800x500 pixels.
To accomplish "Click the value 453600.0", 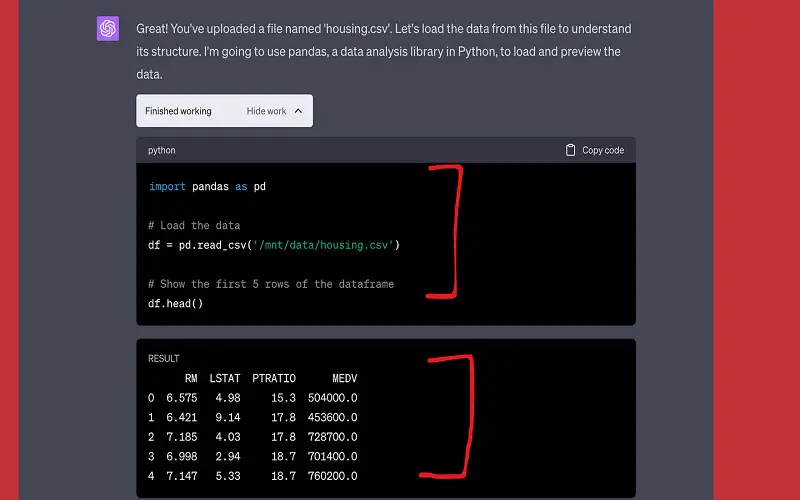I will pyautogui.click(x=333, y=417).
